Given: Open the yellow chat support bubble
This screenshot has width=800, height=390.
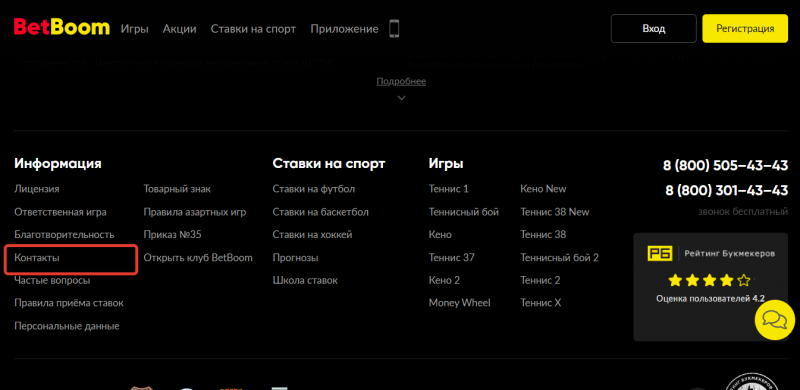Looking at the screenshot, I should point(774,320).
